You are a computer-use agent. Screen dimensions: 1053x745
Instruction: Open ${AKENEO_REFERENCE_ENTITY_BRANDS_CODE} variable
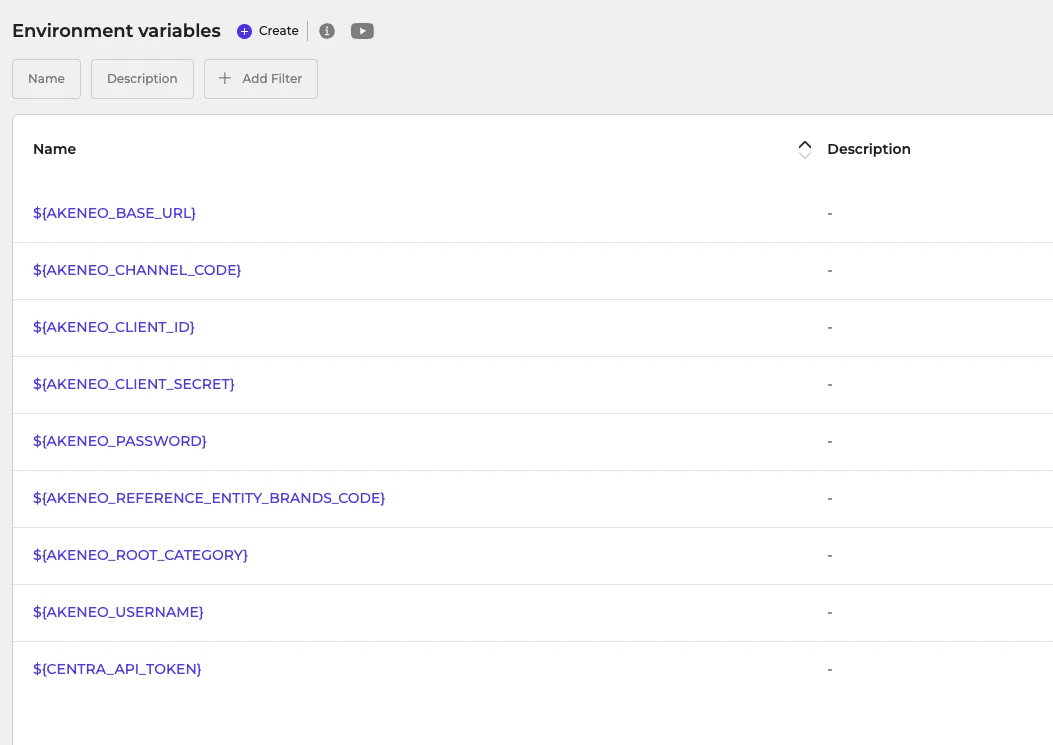(x=209, y=498)
